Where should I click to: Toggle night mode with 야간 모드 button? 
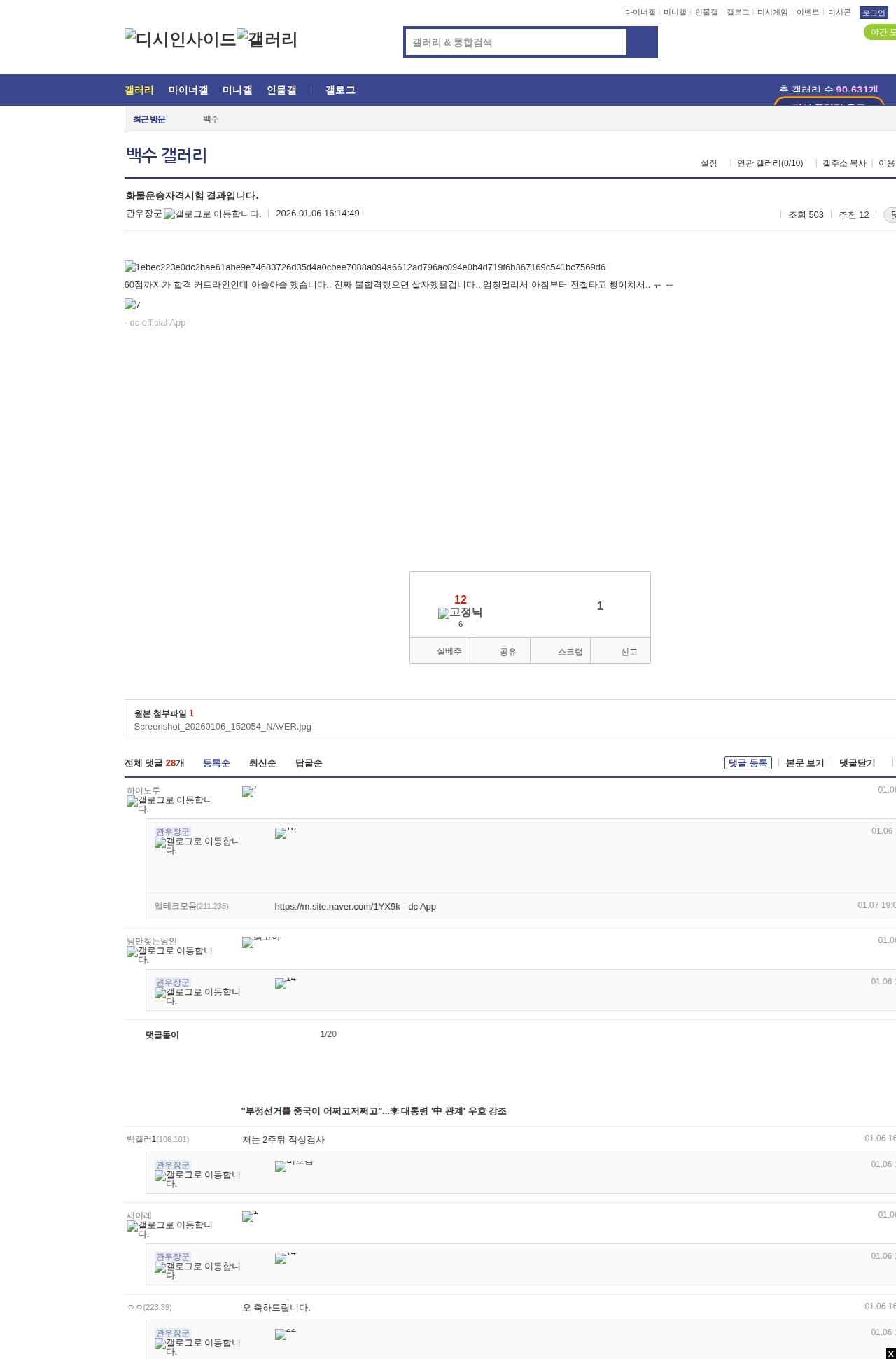881,32
